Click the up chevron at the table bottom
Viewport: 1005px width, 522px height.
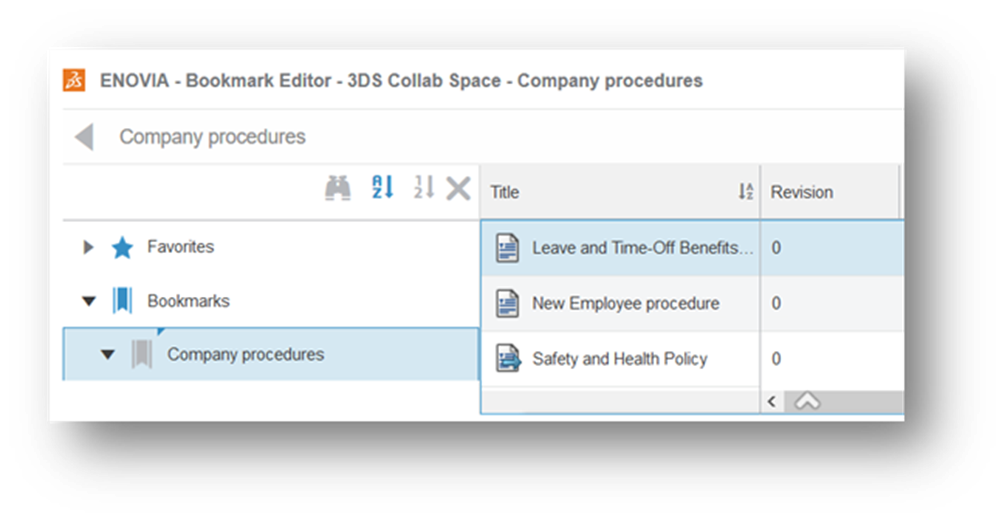pyautogui.click(x=806, y=401)
